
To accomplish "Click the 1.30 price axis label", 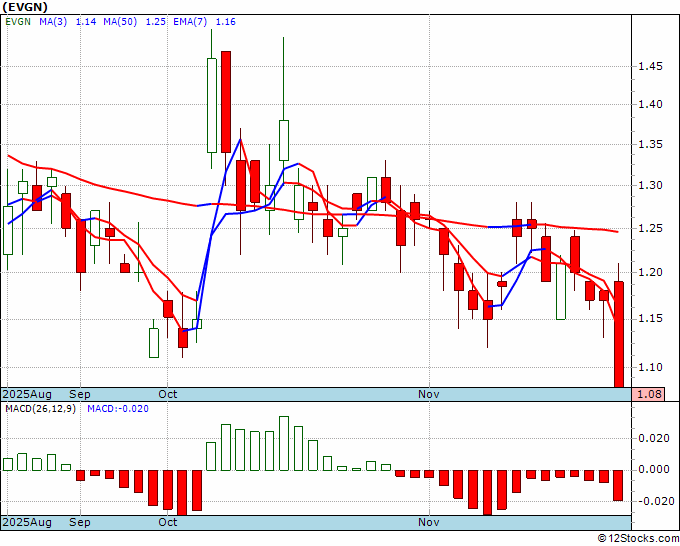I will (650, 185).
